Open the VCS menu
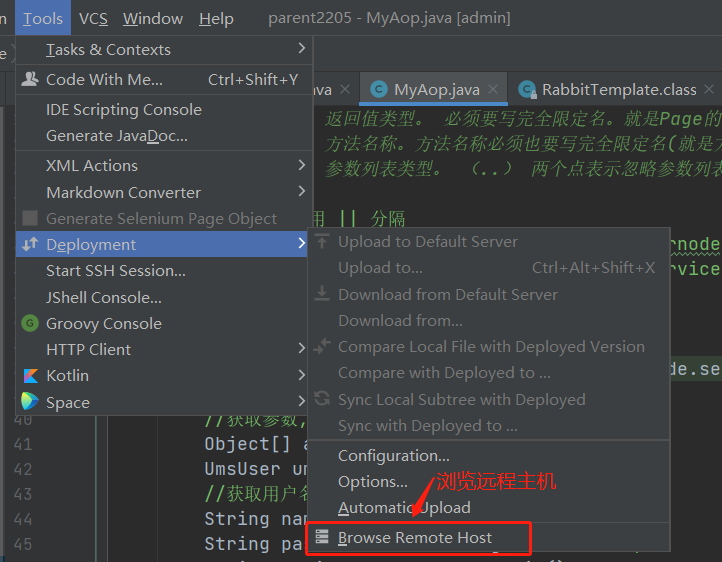The height and width of the screenshot is (562, 722). coord(93,18)
